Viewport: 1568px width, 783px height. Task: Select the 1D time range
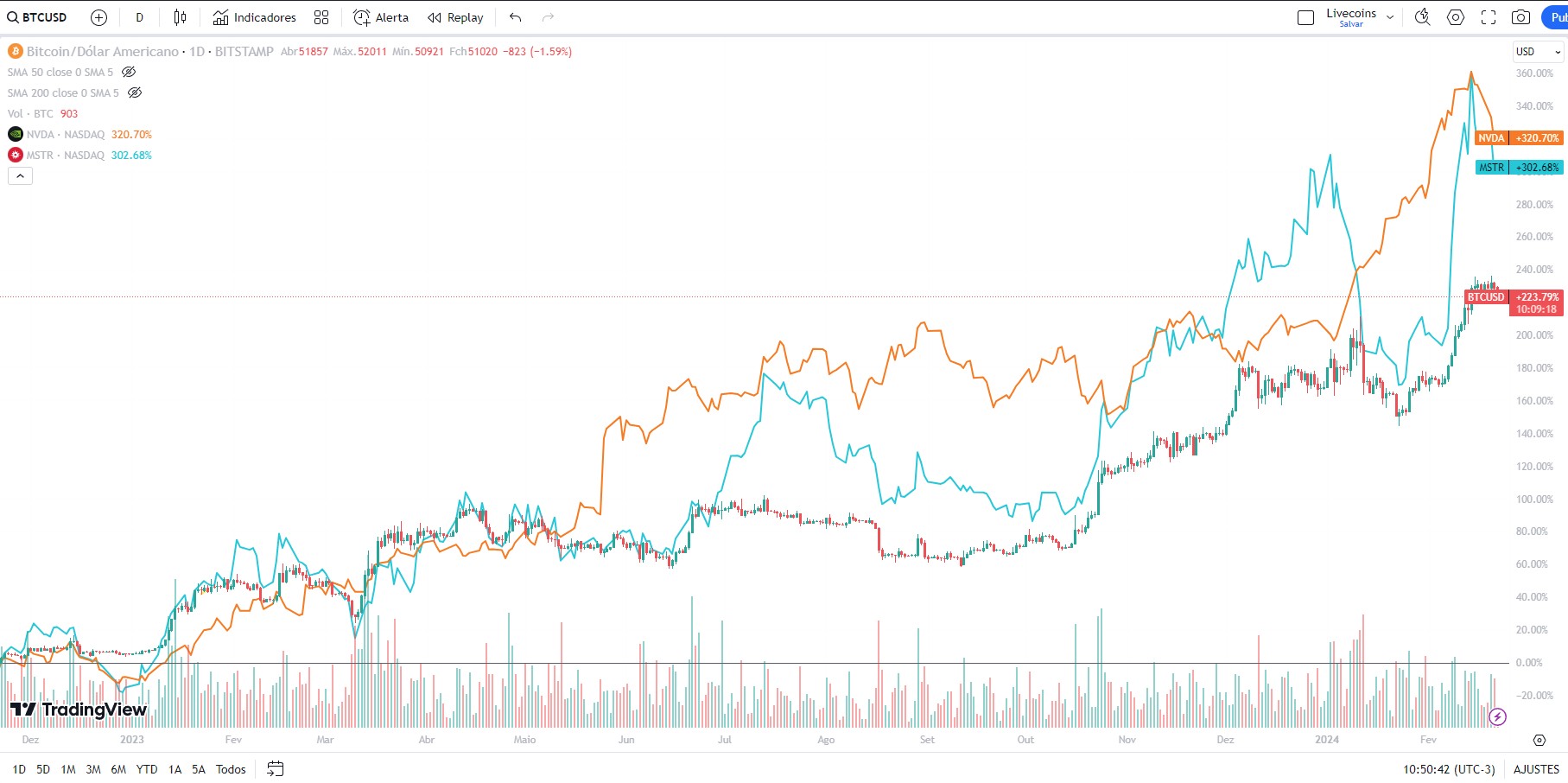(x=19, y=769)
